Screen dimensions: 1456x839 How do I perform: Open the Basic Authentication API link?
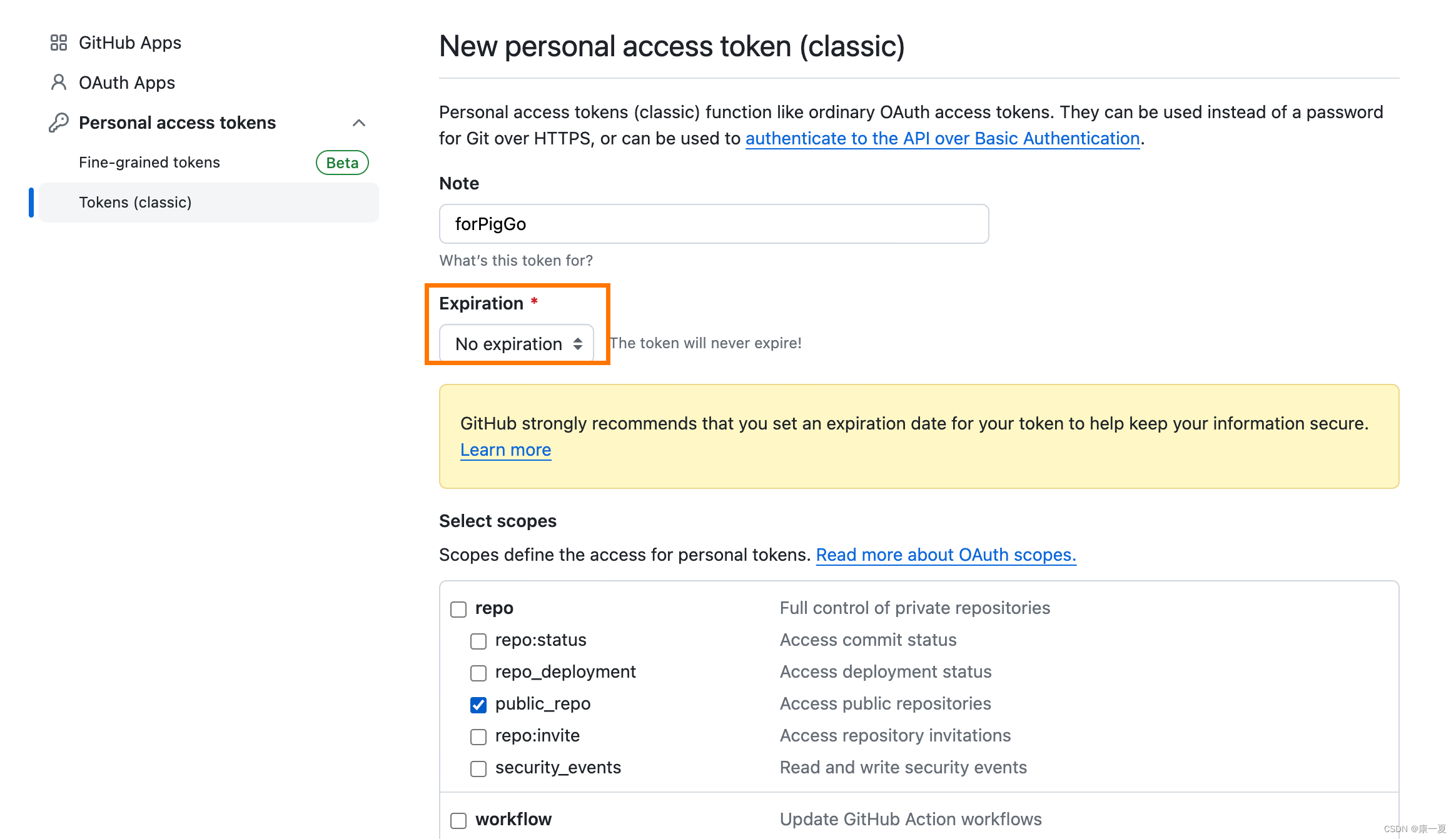[x=942, y=138]
